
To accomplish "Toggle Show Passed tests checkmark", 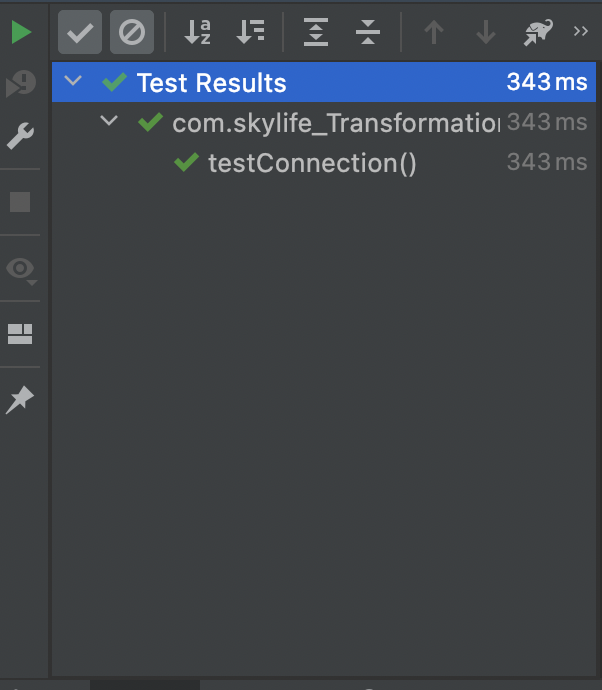I will (x=80, y=32).
